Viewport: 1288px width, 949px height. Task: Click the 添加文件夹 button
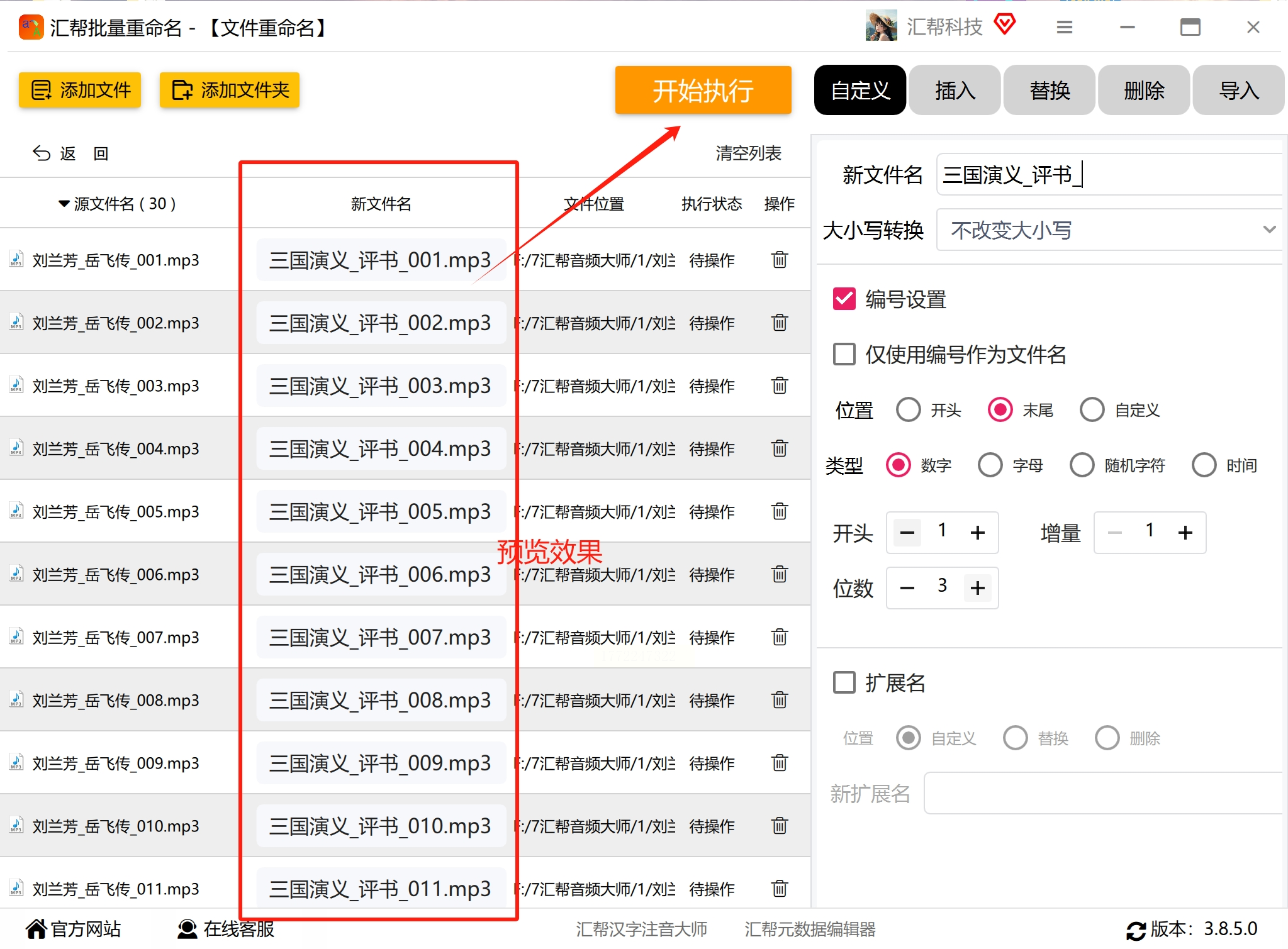(230, 91)
